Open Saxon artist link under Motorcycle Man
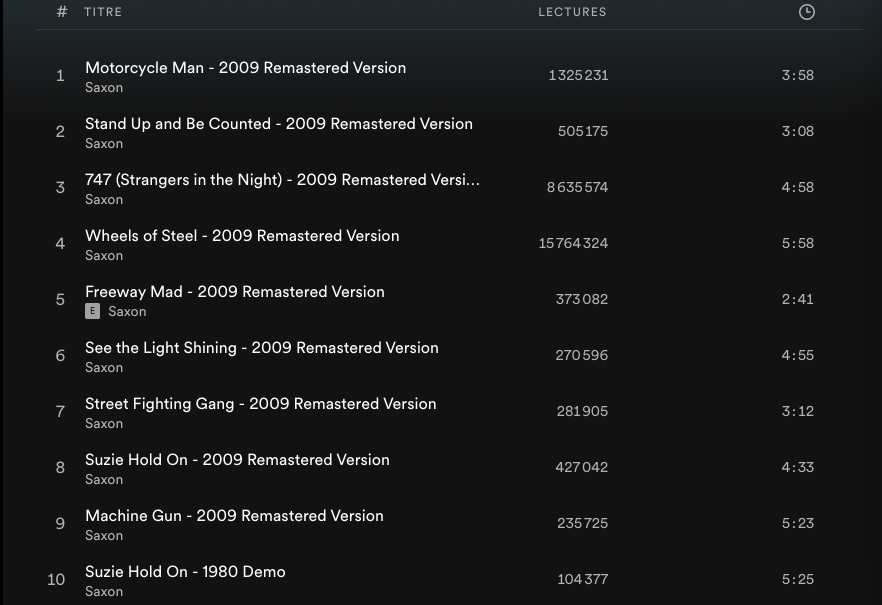The width and height of the screenshot is (882, 605). (x=104, y=88)
